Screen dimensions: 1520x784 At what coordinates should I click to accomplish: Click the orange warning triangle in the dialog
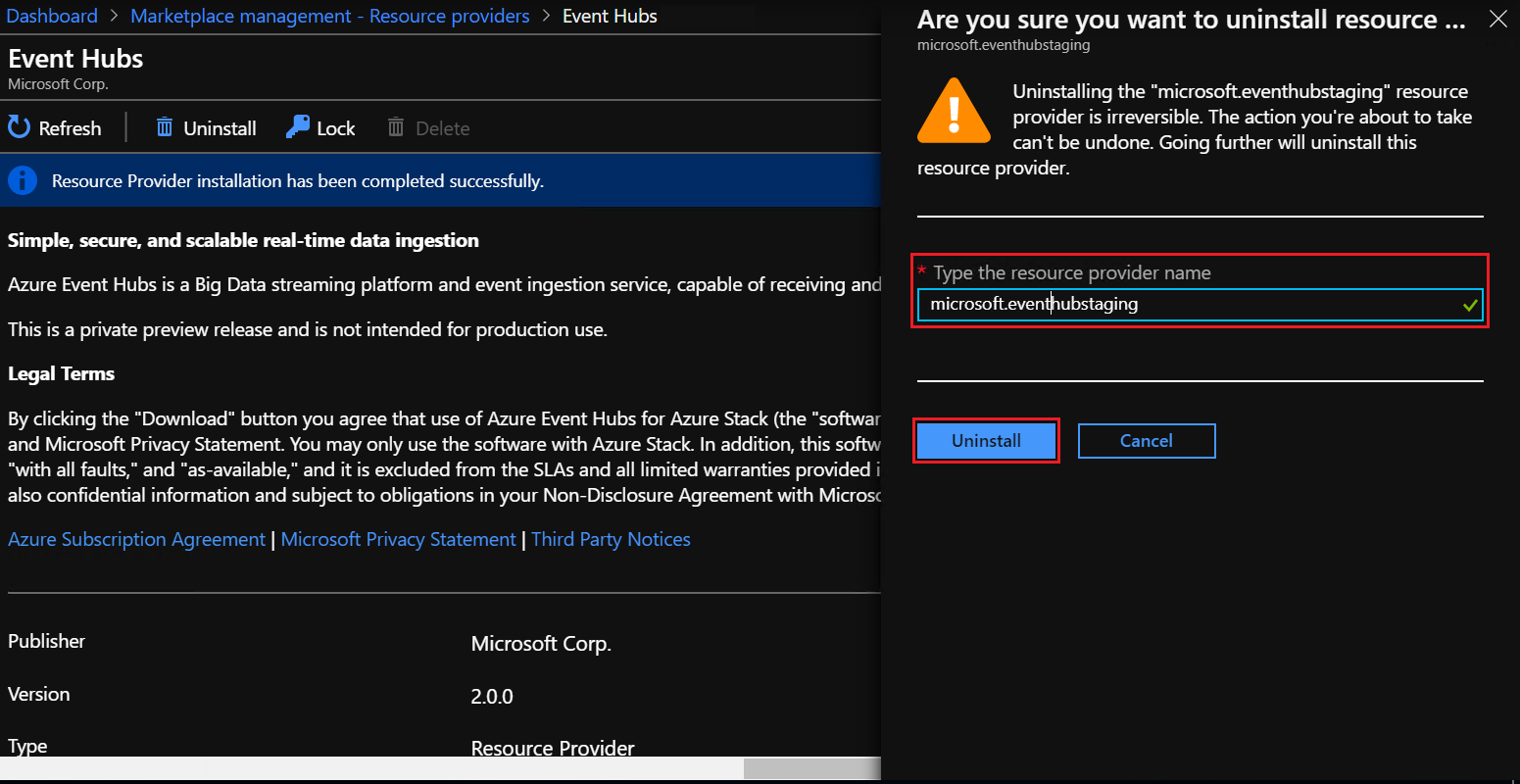[954, 110]
